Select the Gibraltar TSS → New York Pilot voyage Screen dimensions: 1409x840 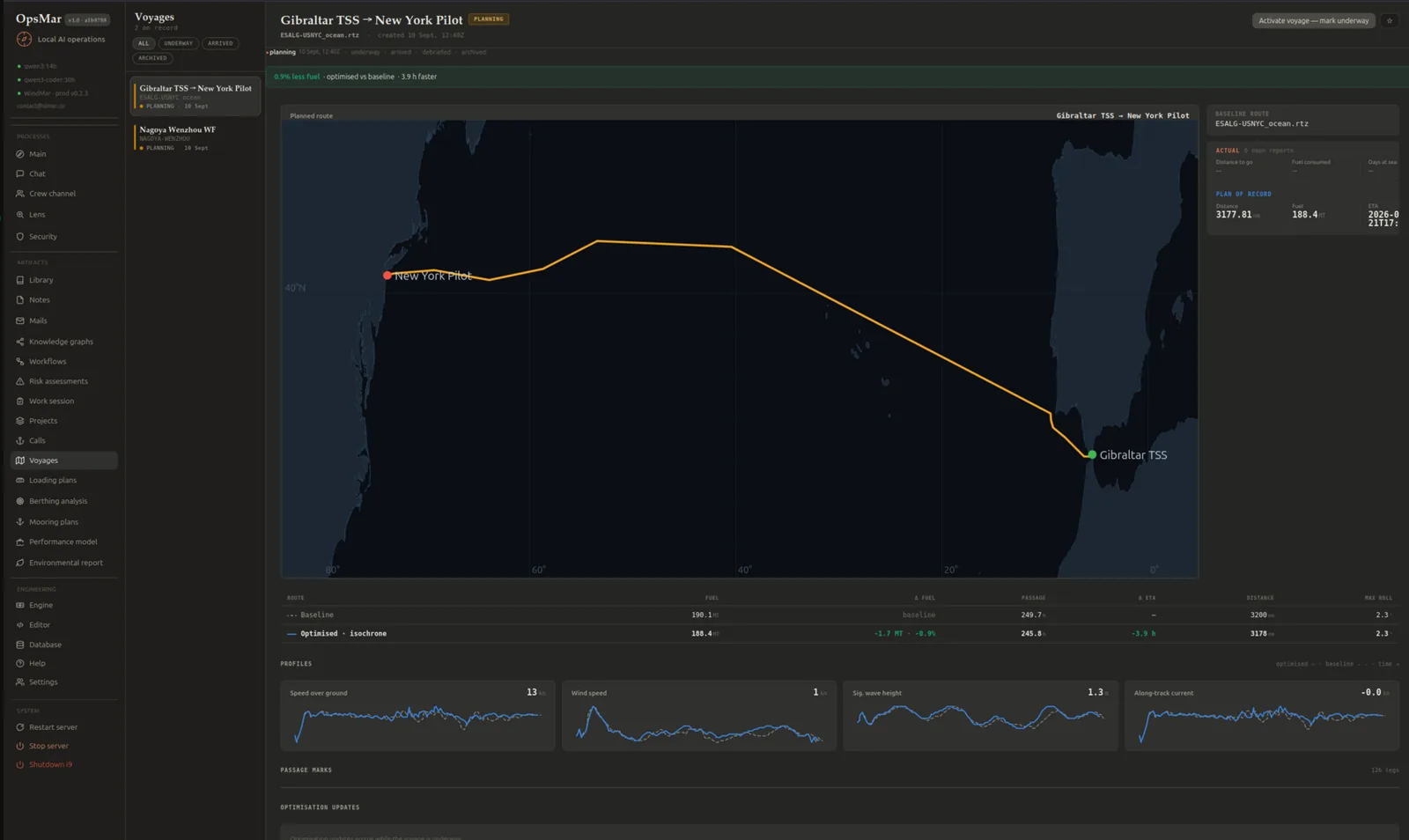point(196,97)
